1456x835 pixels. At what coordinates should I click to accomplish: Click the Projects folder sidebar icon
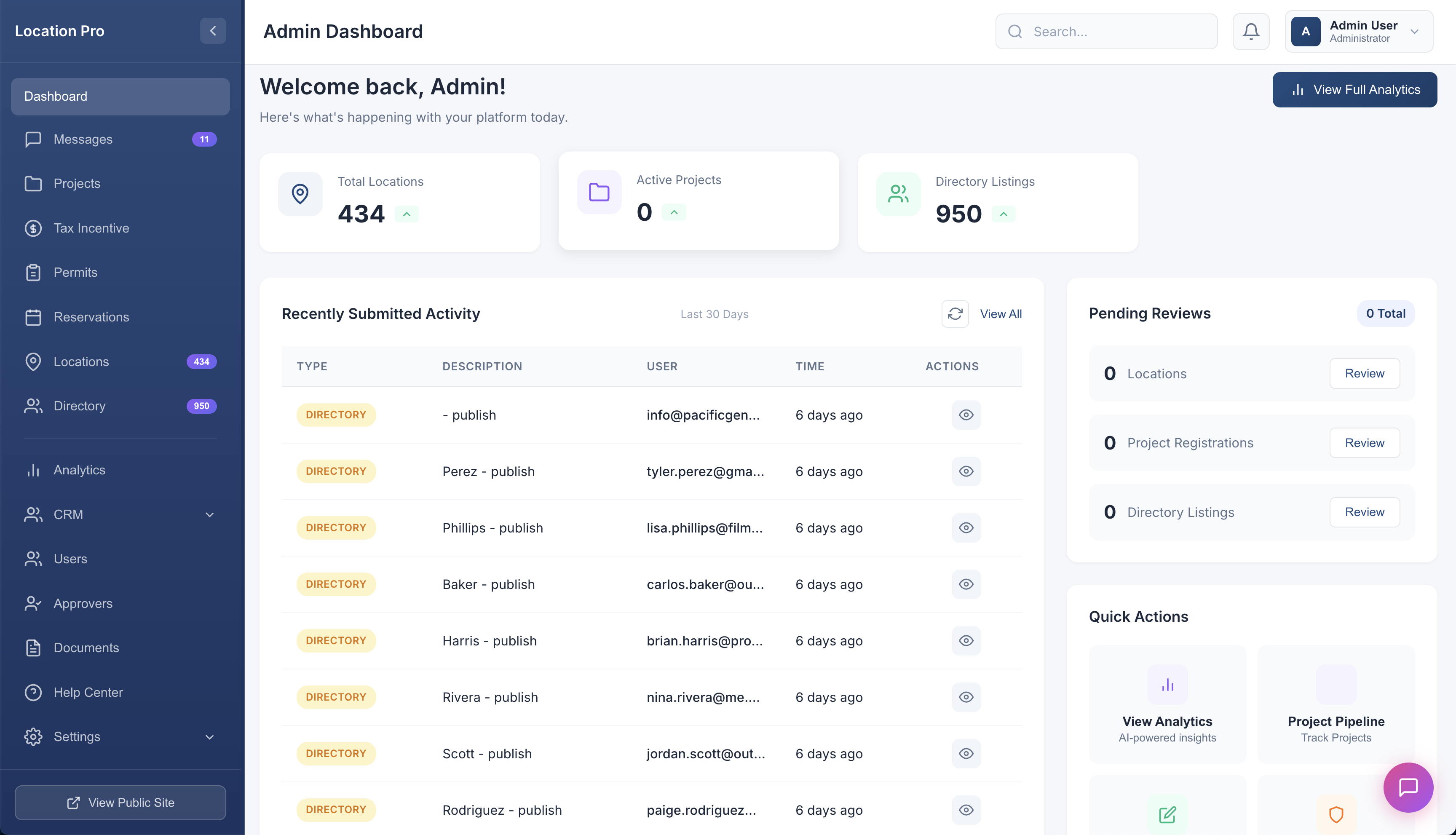coord(33,184)
